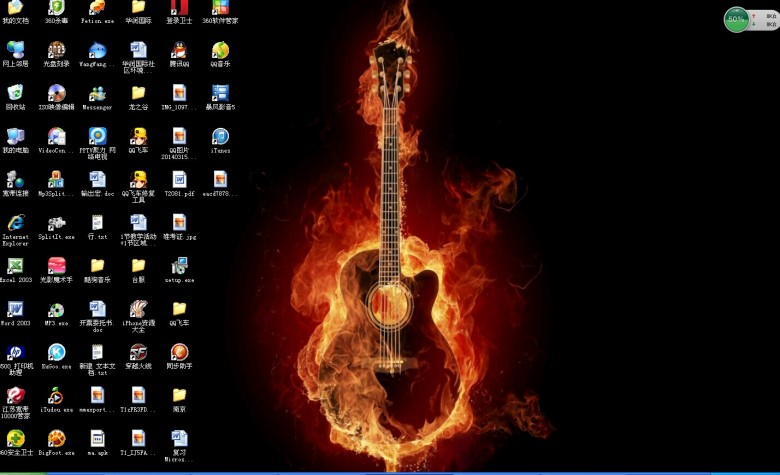Click the Start button on the taskbar
This screenshot has width=780, height=475.
tap(22, 473)
